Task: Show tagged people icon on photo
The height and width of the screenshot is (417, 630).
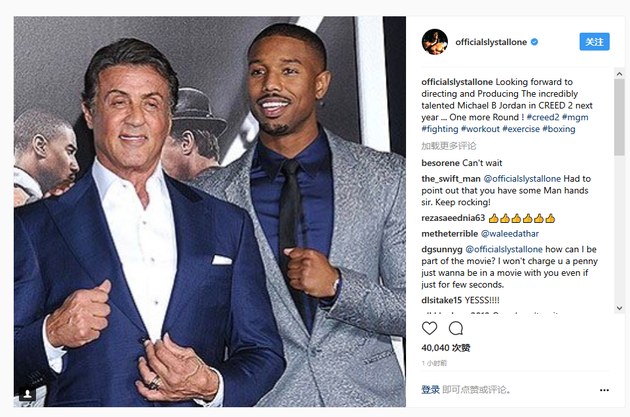Action: tap(27, 394)
